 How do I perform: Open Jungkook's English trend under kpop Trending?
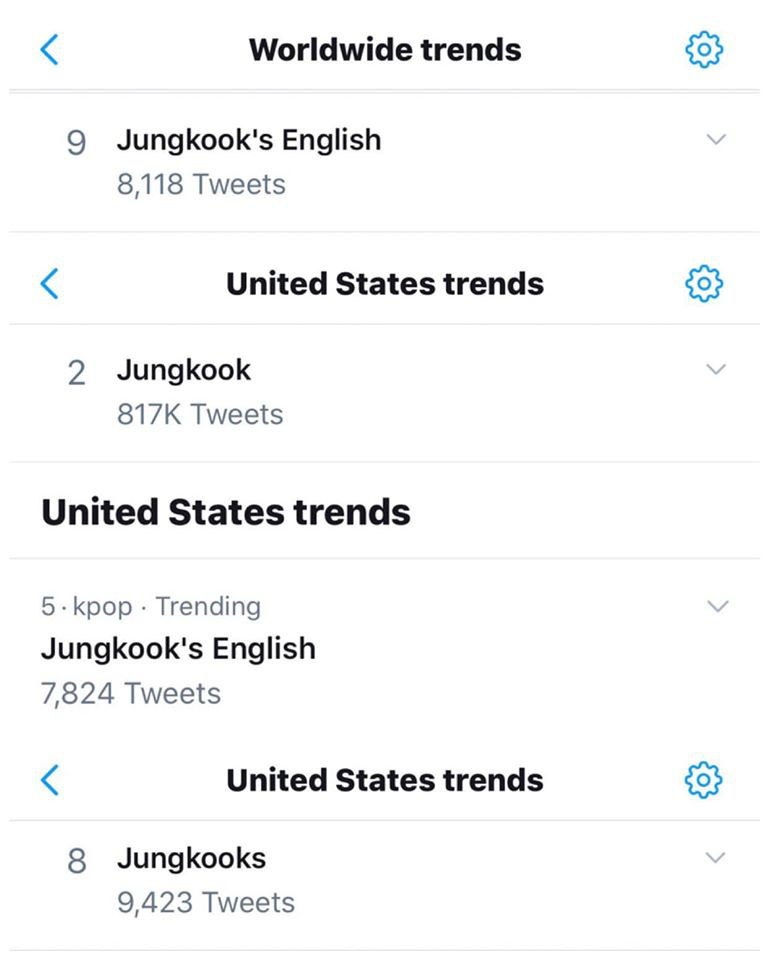point(178,648)
